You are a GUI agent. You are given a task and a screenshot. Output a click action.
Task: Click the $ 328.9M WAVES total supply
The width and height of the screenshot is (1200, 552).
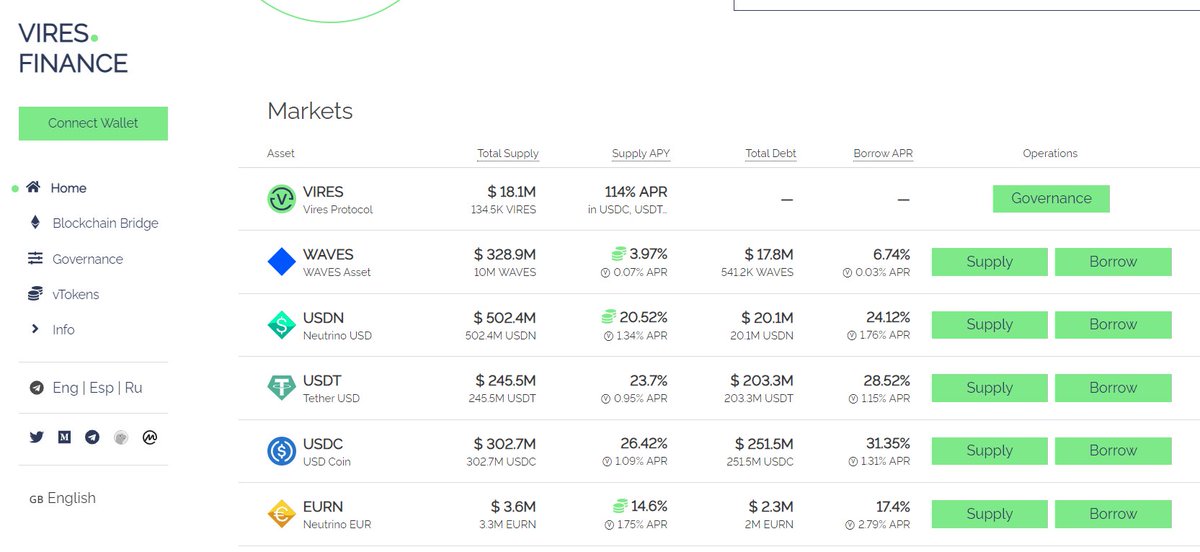pyautogui.click(x=505, y=254)
